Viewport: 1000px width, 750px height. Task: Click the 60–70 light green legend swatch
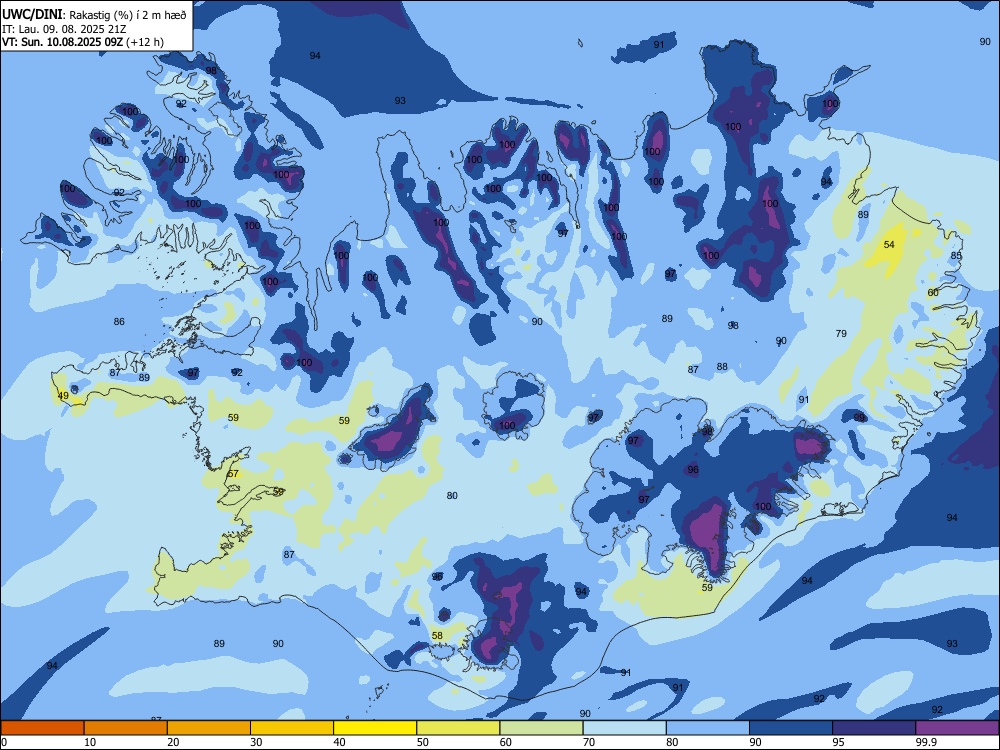point(541,728)
